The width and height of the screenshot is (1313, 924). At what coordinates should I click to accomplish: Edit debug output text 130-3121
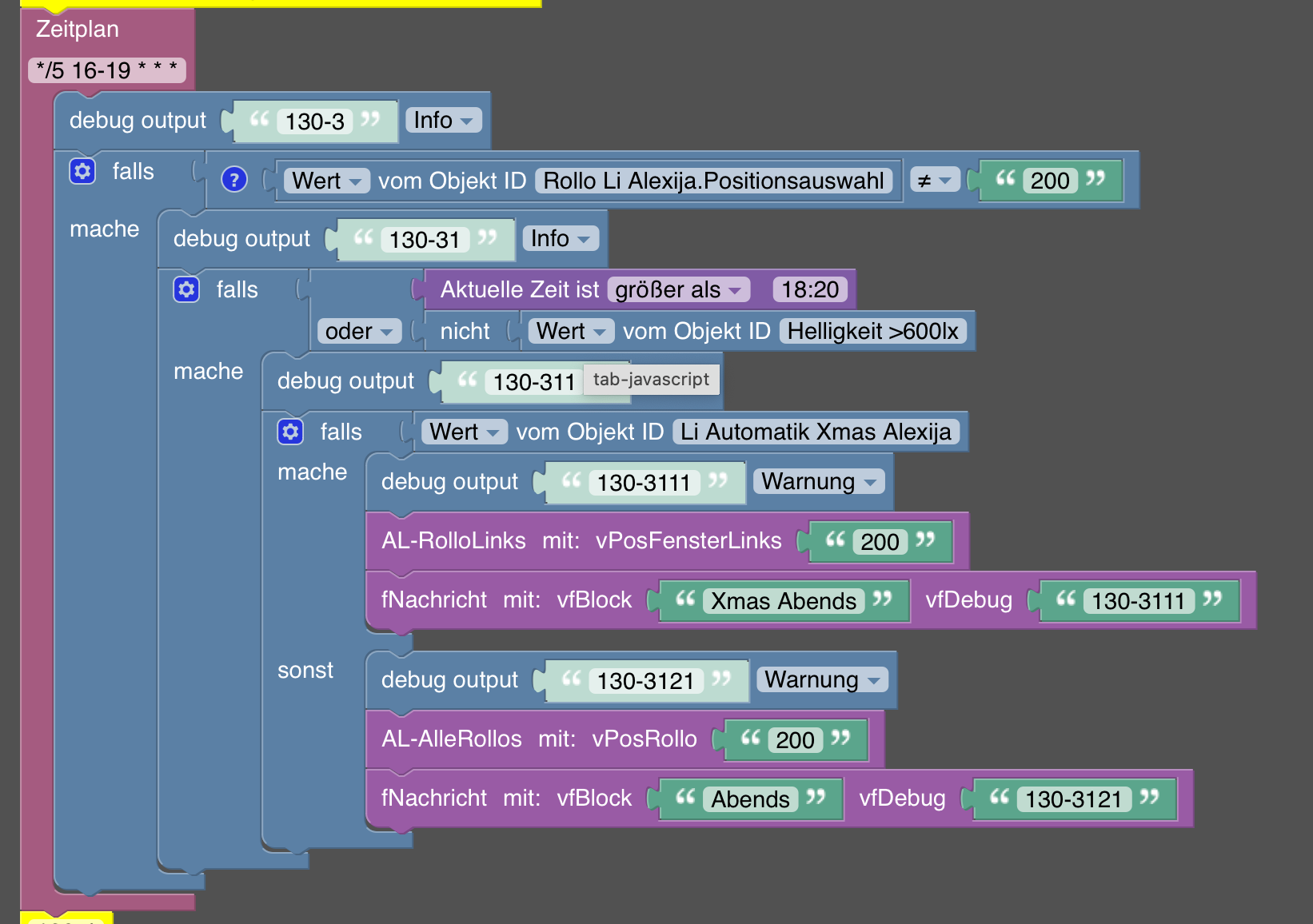(x=645, y=681)
